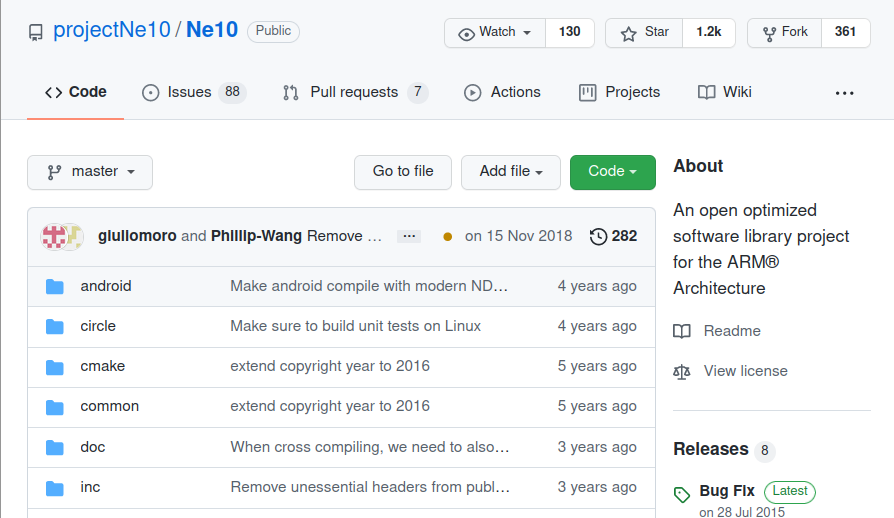Open cmake's "extend copyright year to 2016" commit

coord(330,366)
